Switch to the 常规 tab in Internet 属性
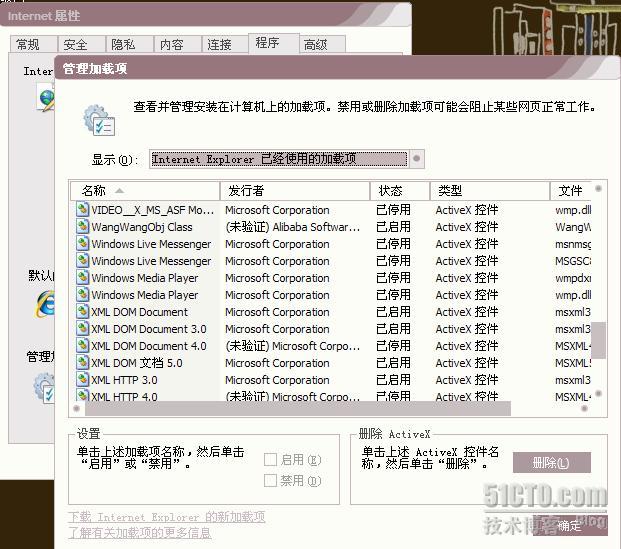This screenshot has width=621, height=549. 33,44
